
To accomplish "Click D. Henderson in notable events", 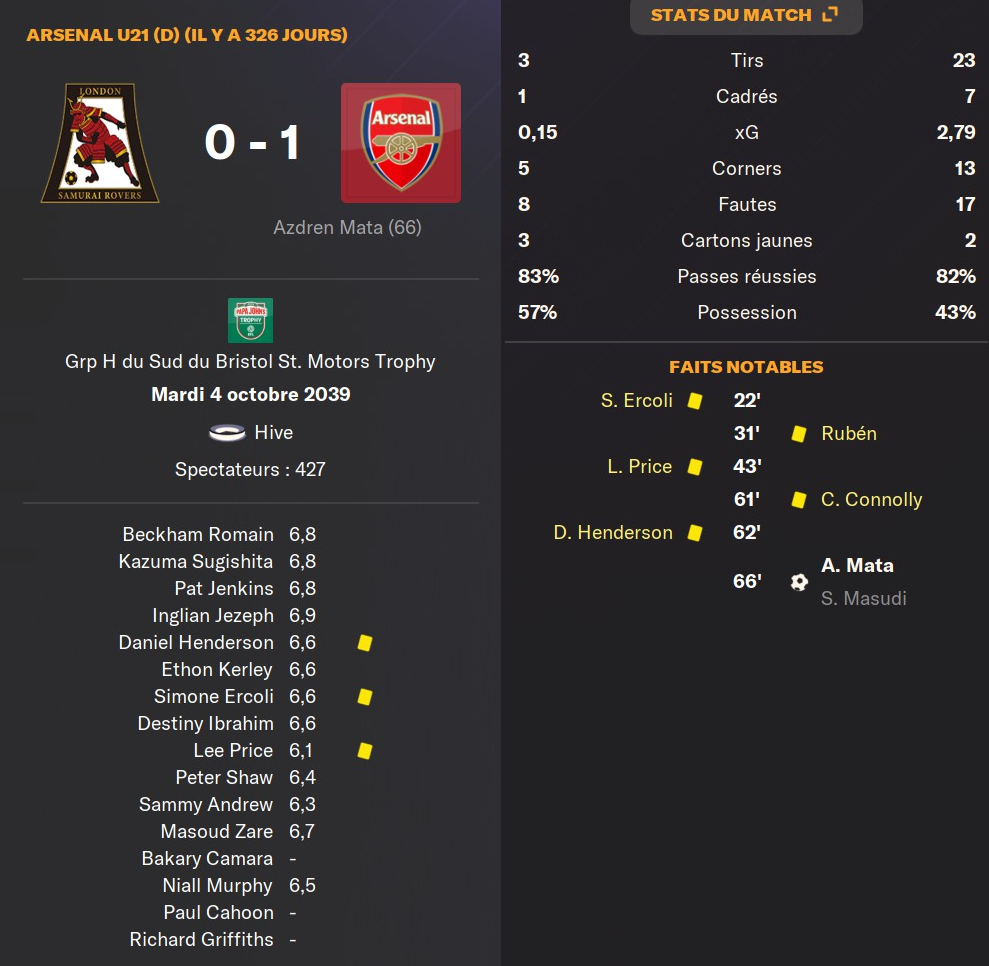I will (x=613, y=533).
